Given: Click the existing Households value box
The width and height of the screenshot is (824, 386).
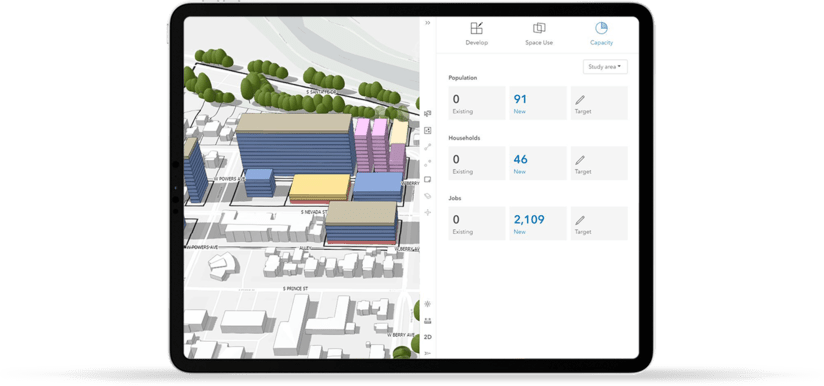Looking at the screenshot, I should click(x=477, y=163).
